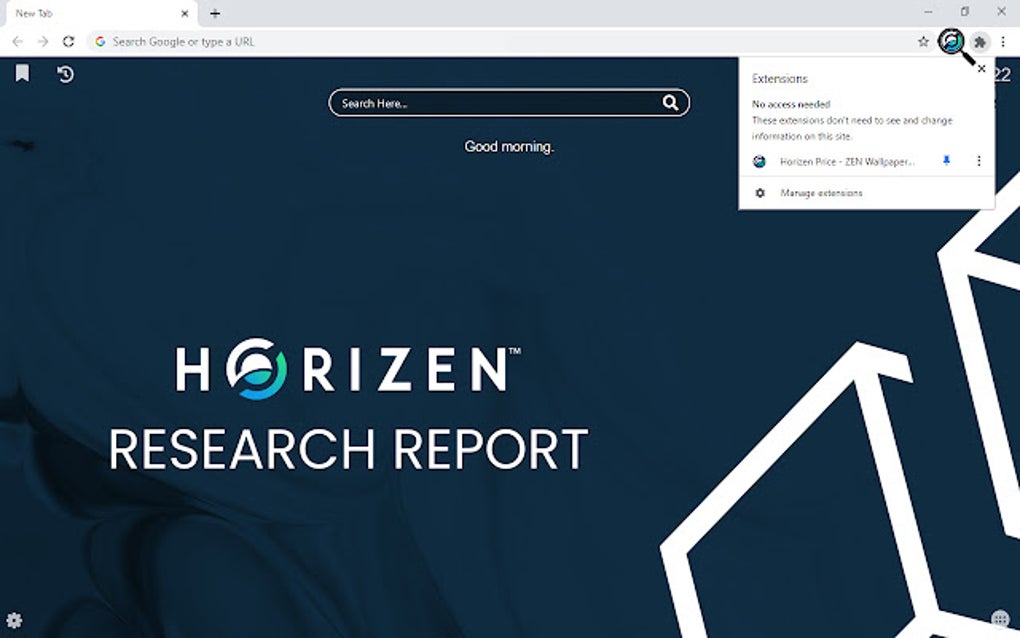This screenshot has width=1020, height=638.
Task: Open bookmarks icon on new tab page
Action: click(22, 73)
